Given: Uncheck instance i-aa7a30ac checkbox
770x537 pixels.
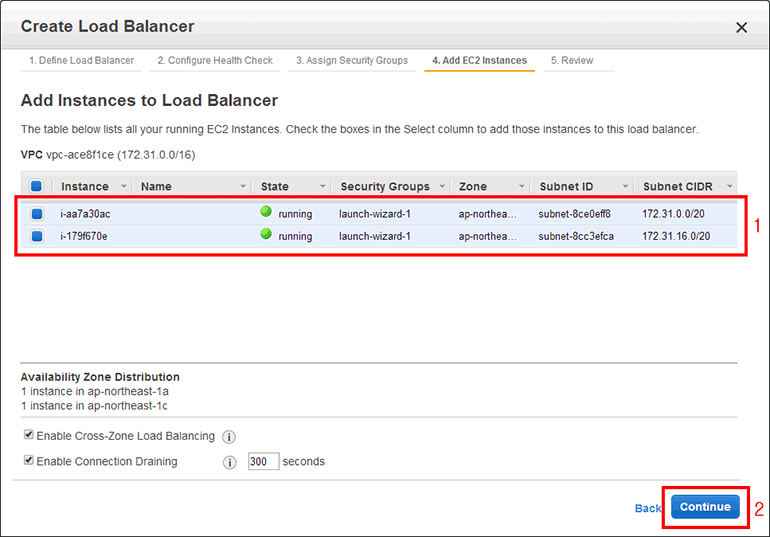Looking at the screenshot, I should [36, 213].
